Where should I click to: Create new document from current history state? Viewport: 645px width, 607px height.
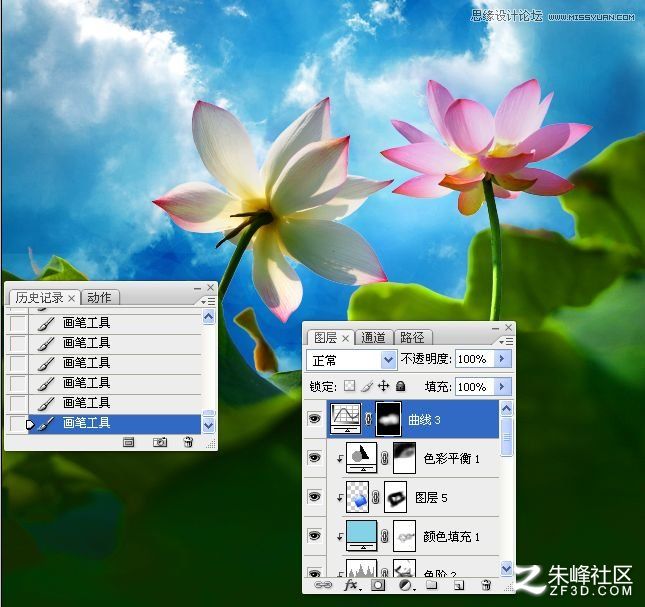(x=129, y=442)
